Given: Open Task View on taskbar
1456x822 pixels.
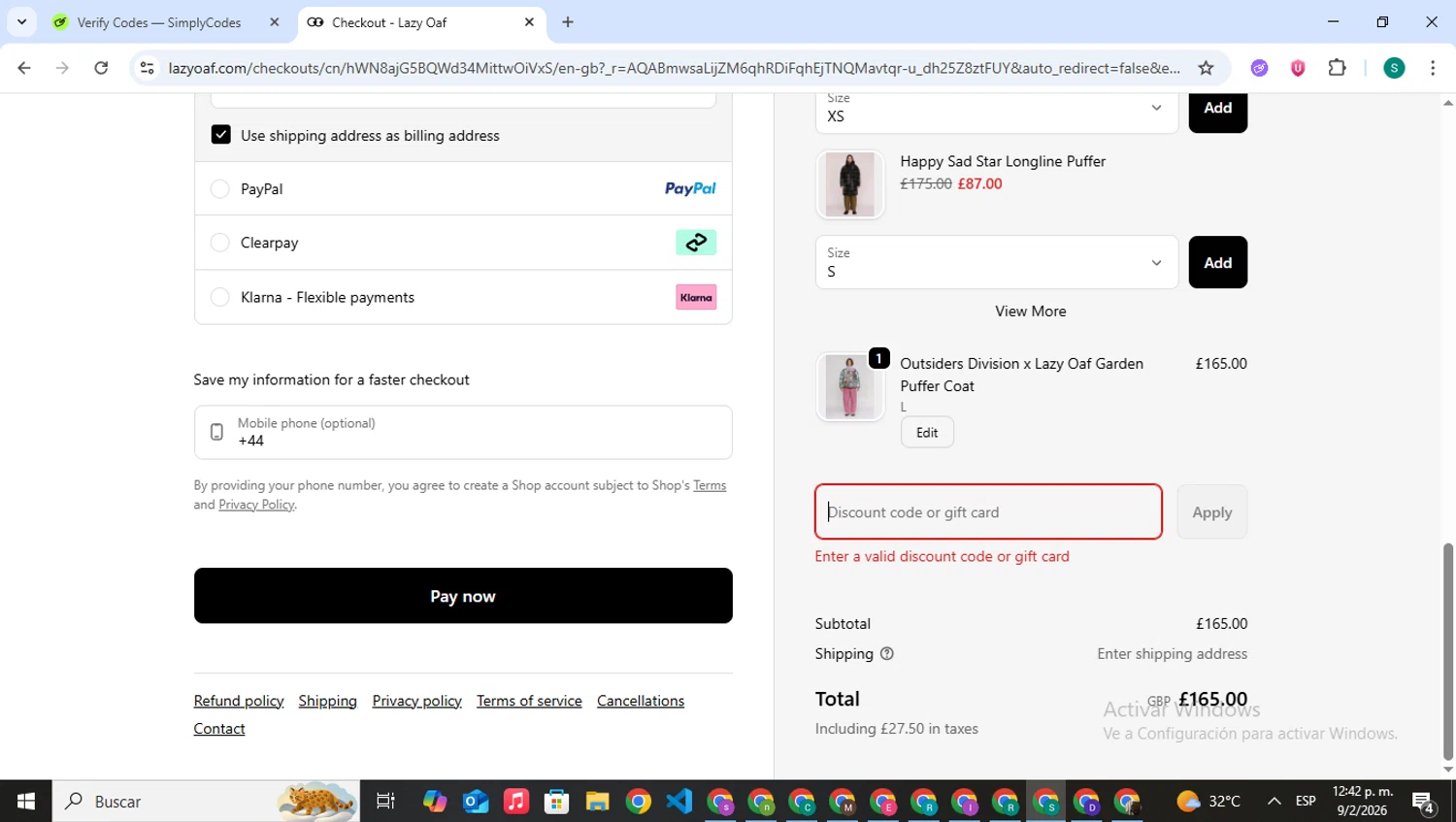Looking at the screenshot, I should (385, 802).
